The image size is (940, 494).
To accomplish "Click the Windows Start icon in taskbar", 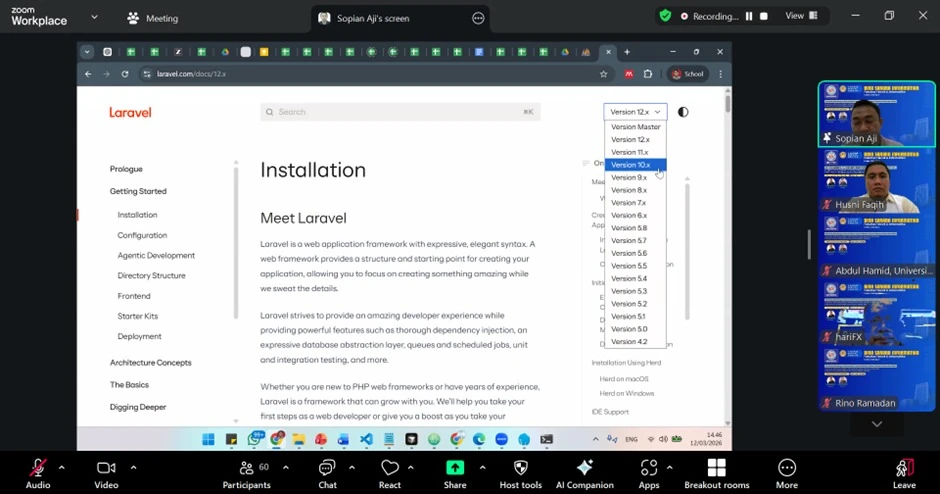I will (x=208, y=439).
